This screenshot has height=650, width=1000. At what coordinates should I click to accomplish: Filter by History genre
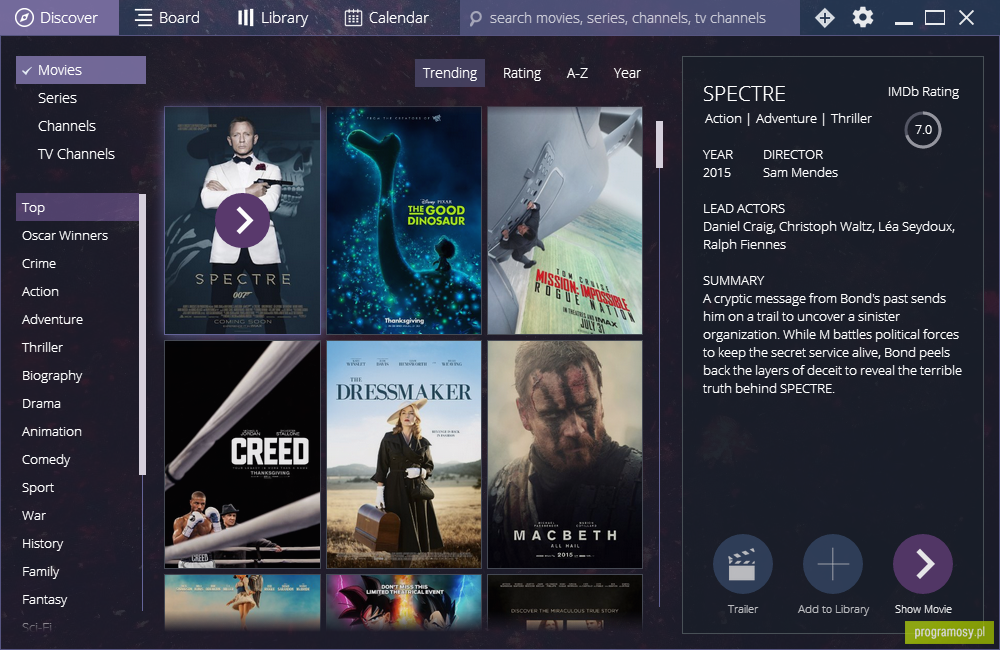[42, 544]
